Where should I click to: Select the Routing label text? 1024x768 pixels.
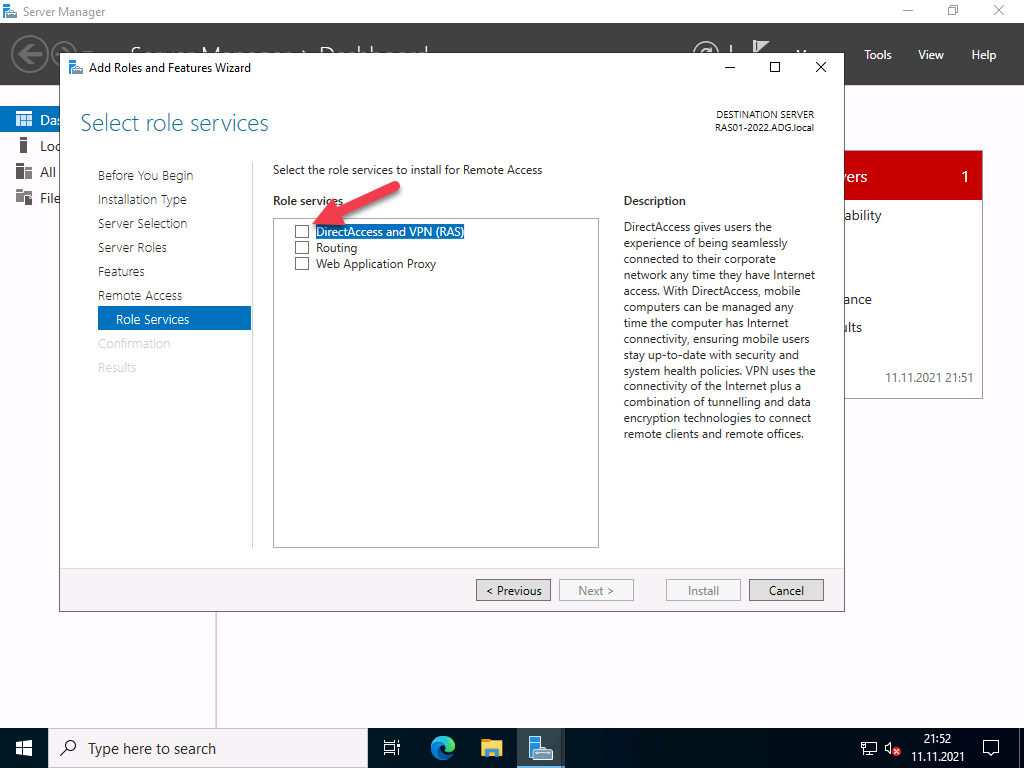pos(336,248)
